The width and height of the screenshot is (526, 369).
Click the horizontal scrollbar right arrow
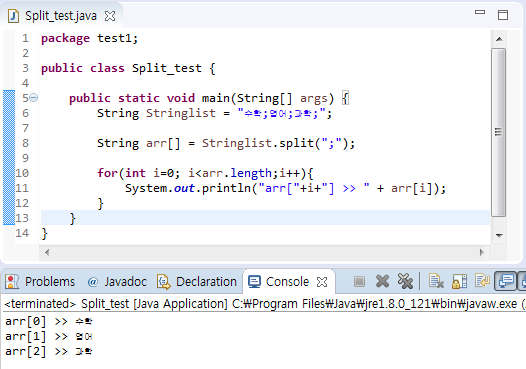tap(482, 252)
